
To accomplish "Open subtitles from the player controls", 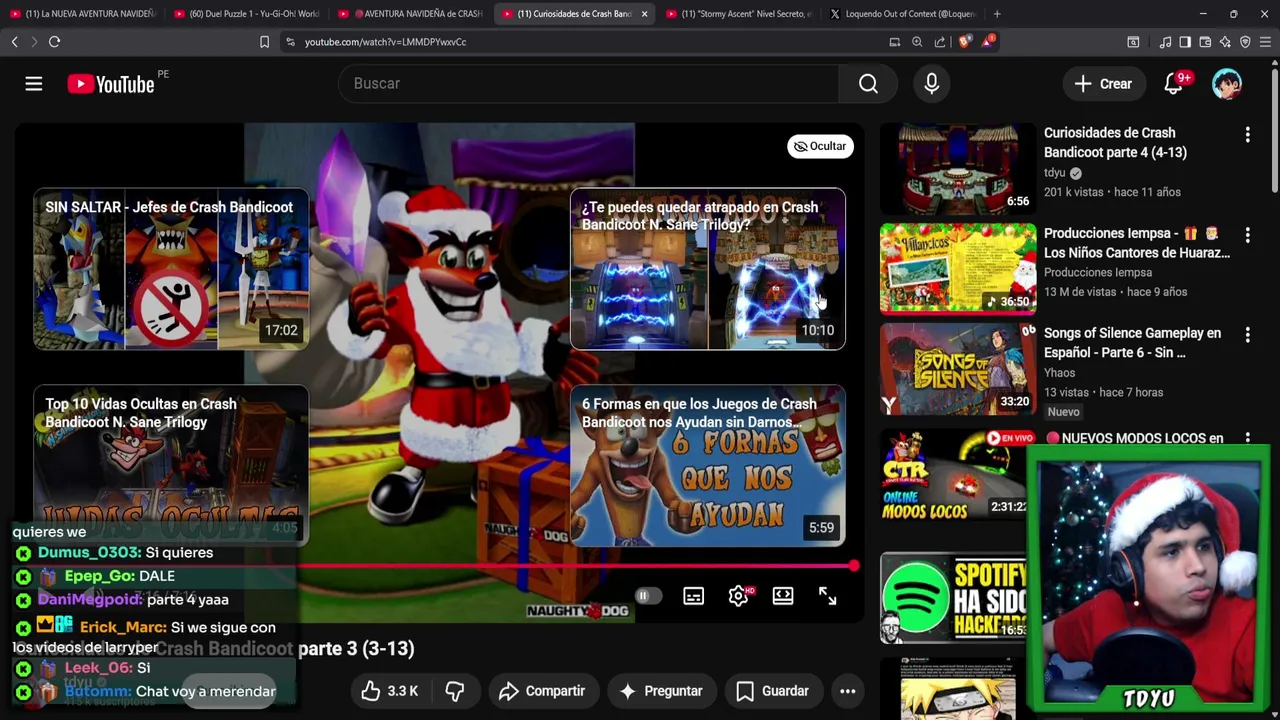I will click(x=693, y=596).
